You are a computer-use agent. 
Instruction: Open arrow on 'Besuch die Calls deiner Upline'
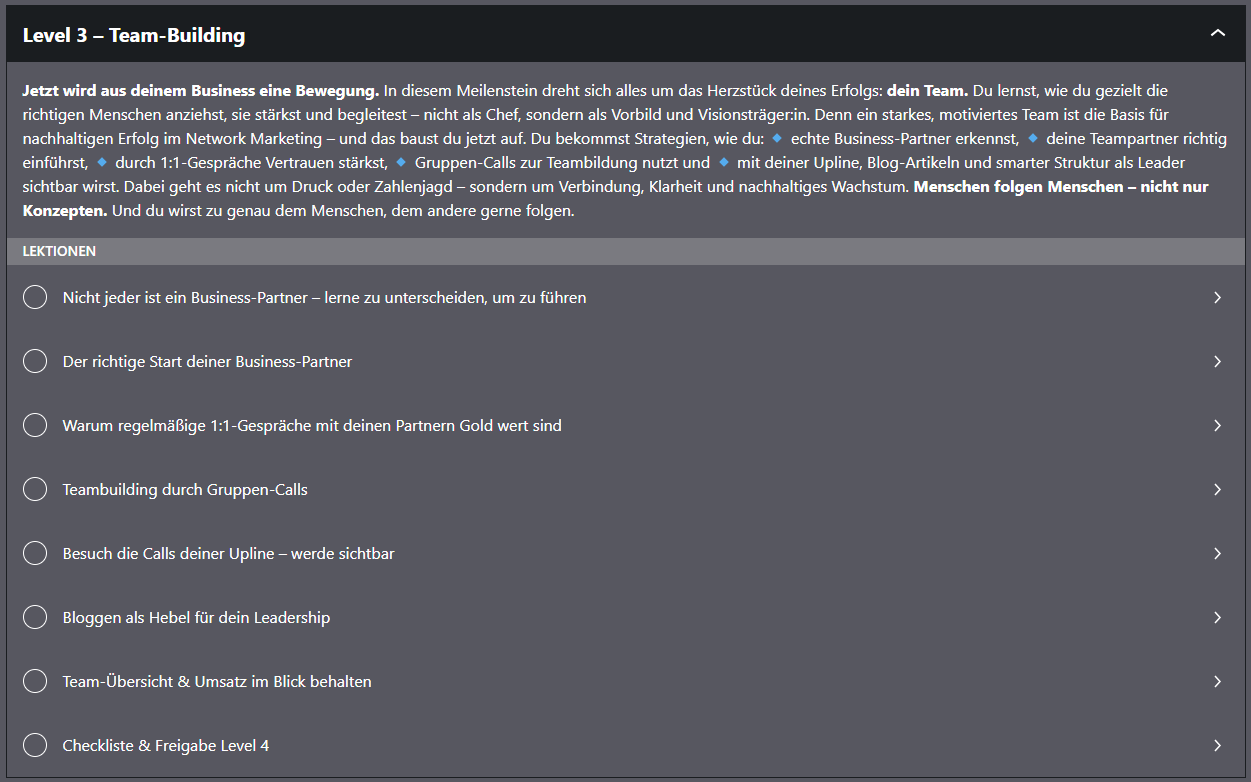click(1217, 553)
